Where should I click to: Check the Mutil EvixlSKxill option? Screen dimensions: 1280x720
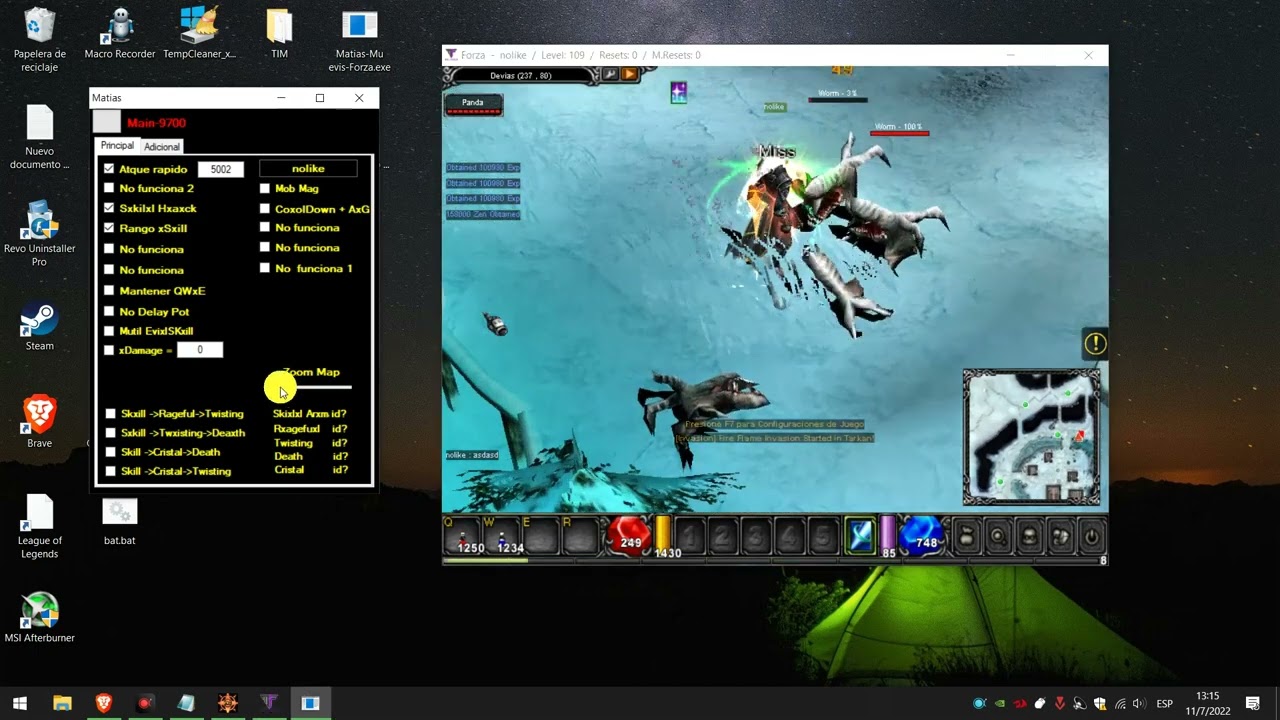pos(109,331)
